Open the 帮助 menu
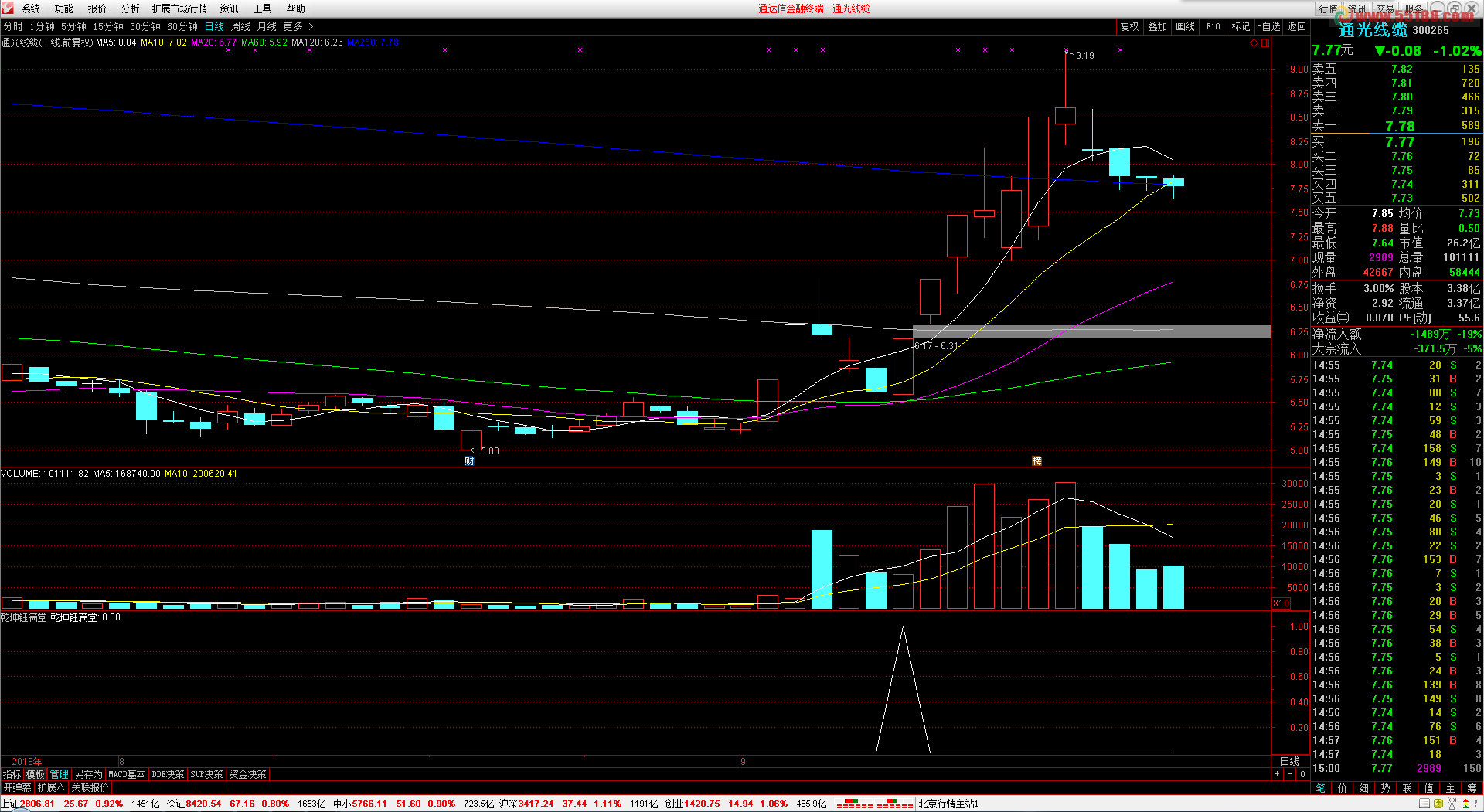The width and height of the screenshot is (1484, 812). [296, 8]
